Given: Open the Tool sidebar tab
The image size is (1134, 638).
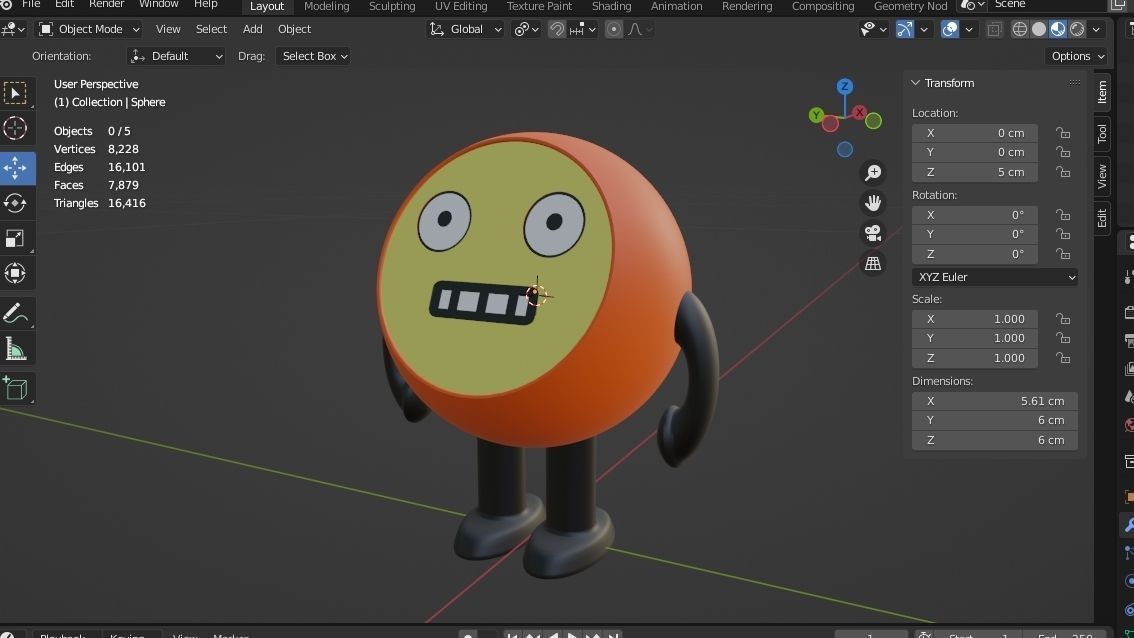Looking at the screenshot, I should pyautogui.click(x=1101, y=133).
